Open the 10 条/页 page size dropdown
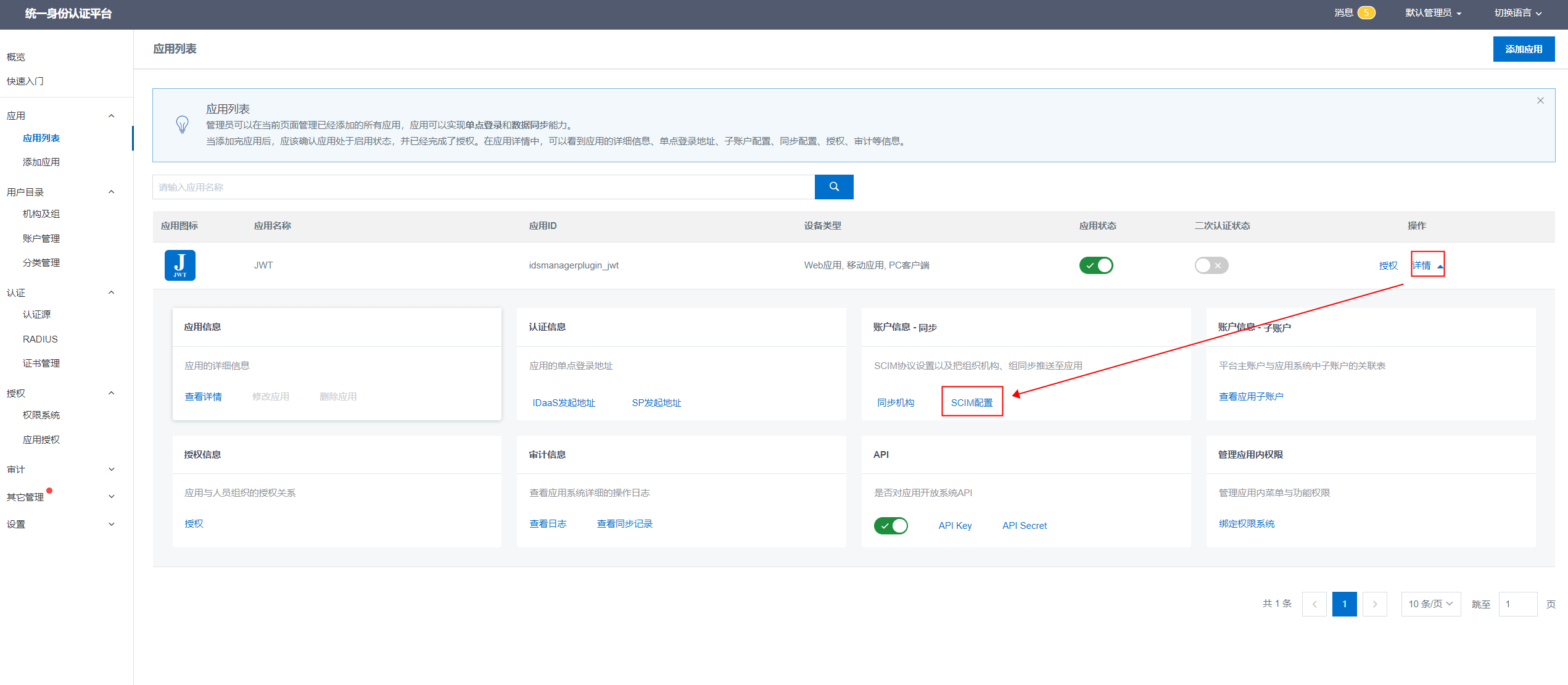This screenshot has width=1568, height=685. click(x=1430, y=604)
